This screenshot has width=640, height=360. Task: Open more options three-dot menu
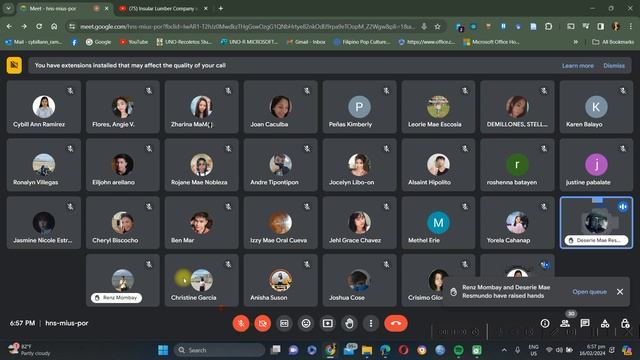coord(371,323)
